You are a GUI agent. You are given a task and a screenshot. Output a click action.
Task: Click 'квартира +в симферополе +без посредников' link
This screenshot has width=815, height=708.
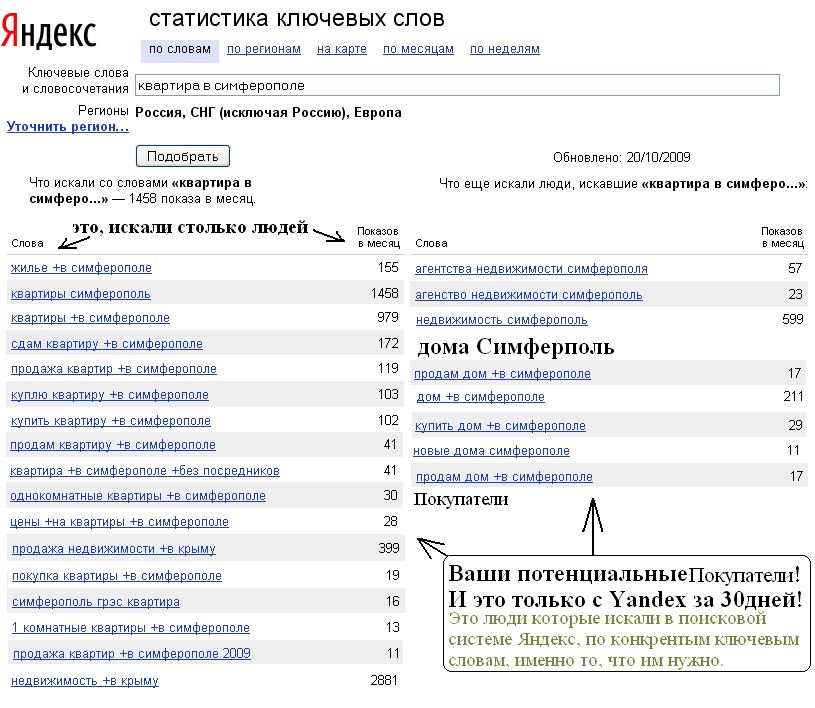click(x=145, y=471)
